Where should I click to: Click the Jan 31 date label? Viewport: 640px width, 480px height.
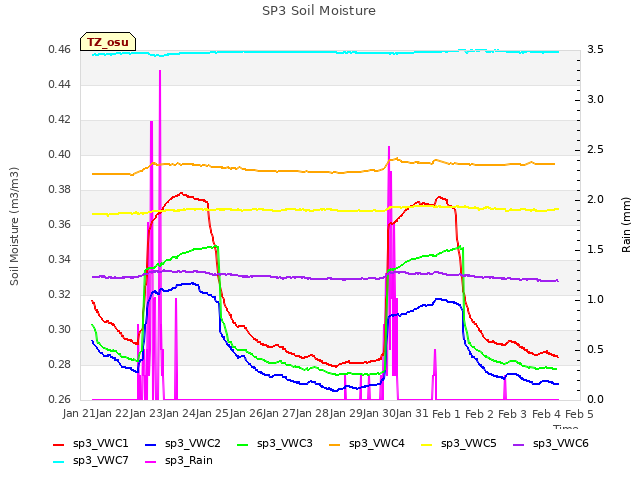[414, 414]
